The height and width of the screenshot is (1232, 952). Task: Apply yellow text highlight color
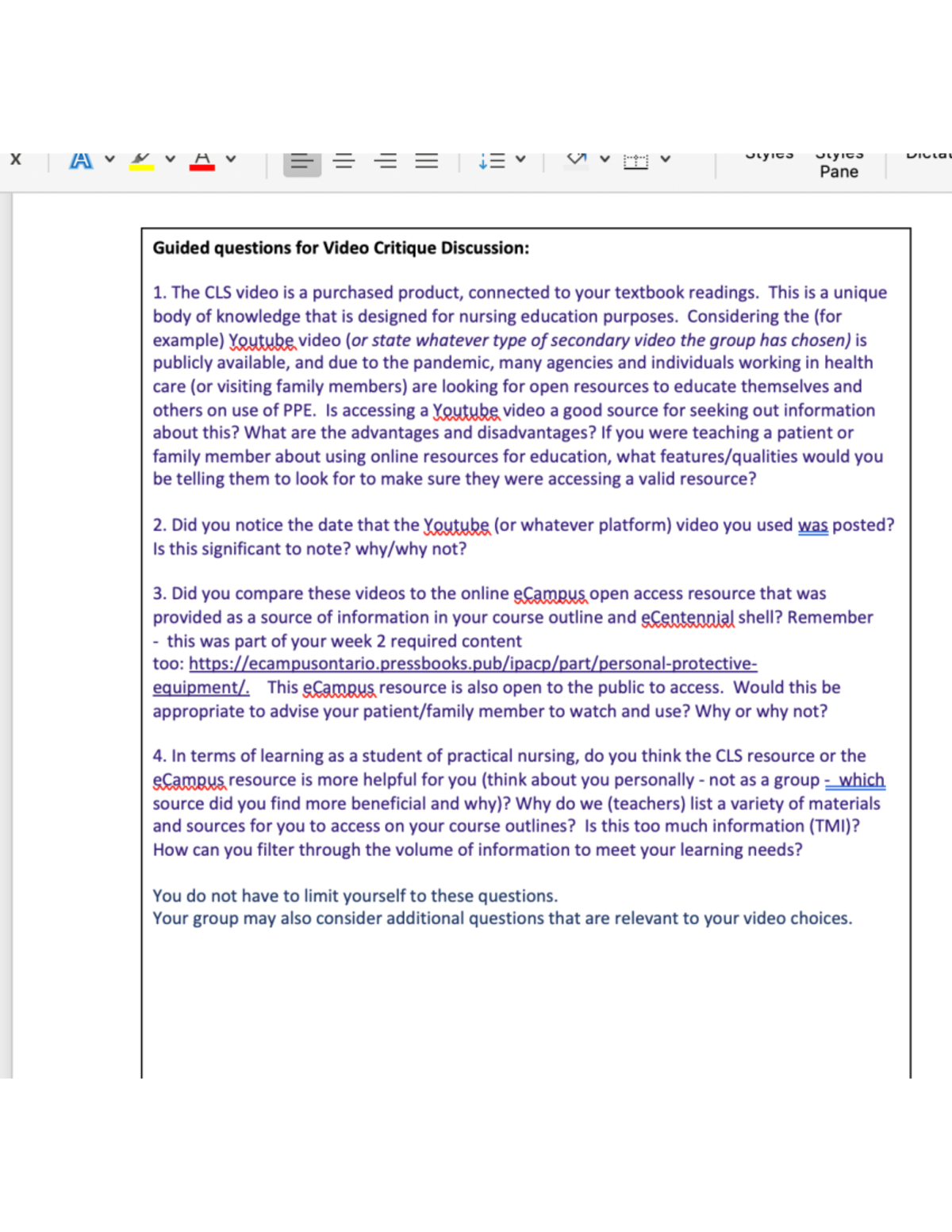pos(141,161)
